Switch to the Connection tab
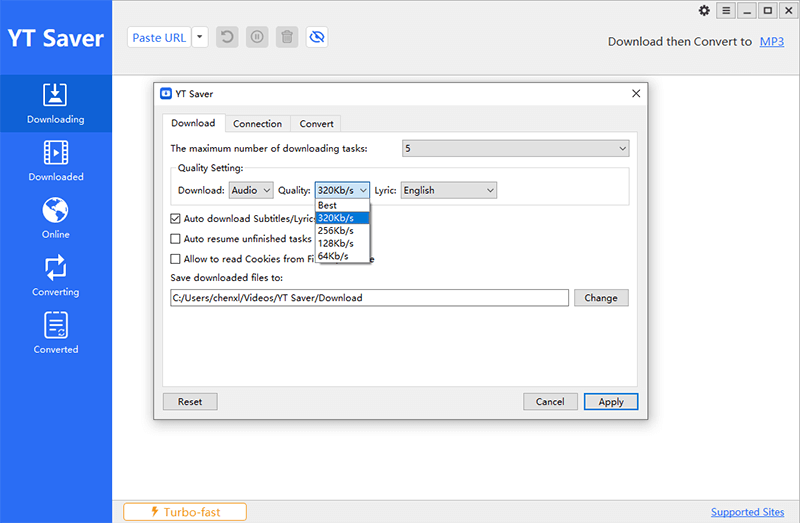 pos(257,124)
